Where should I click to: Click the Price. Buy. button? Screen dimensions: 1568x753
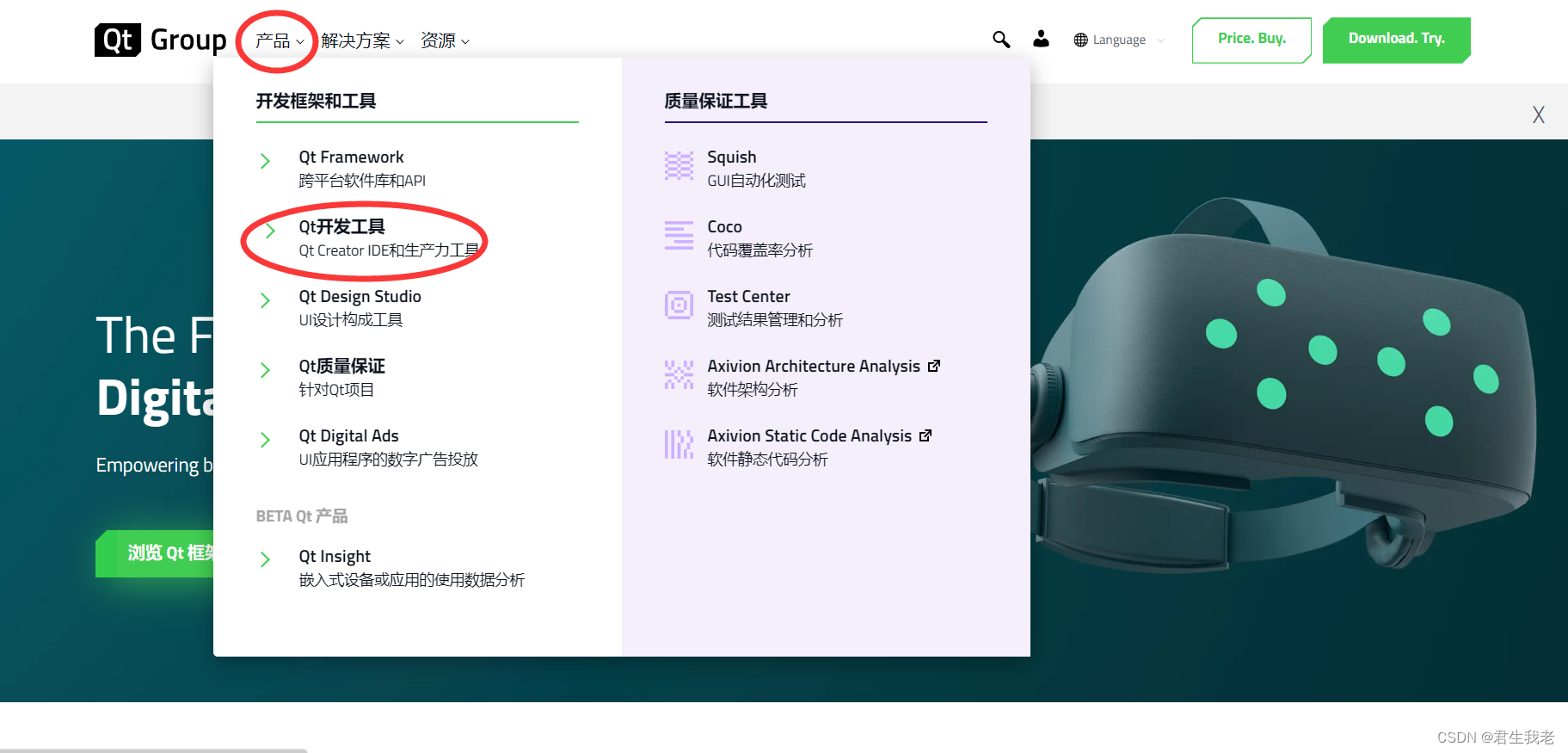coord(1251,40)
